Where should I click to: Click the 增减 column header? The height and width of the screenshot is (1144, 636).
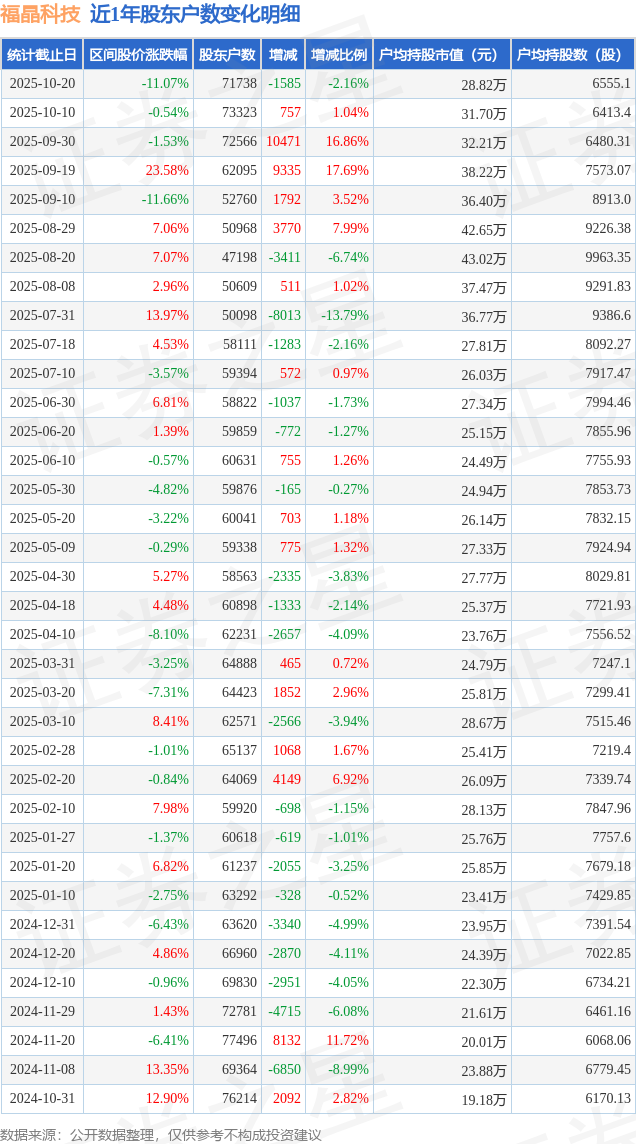[x=283, y=55]
